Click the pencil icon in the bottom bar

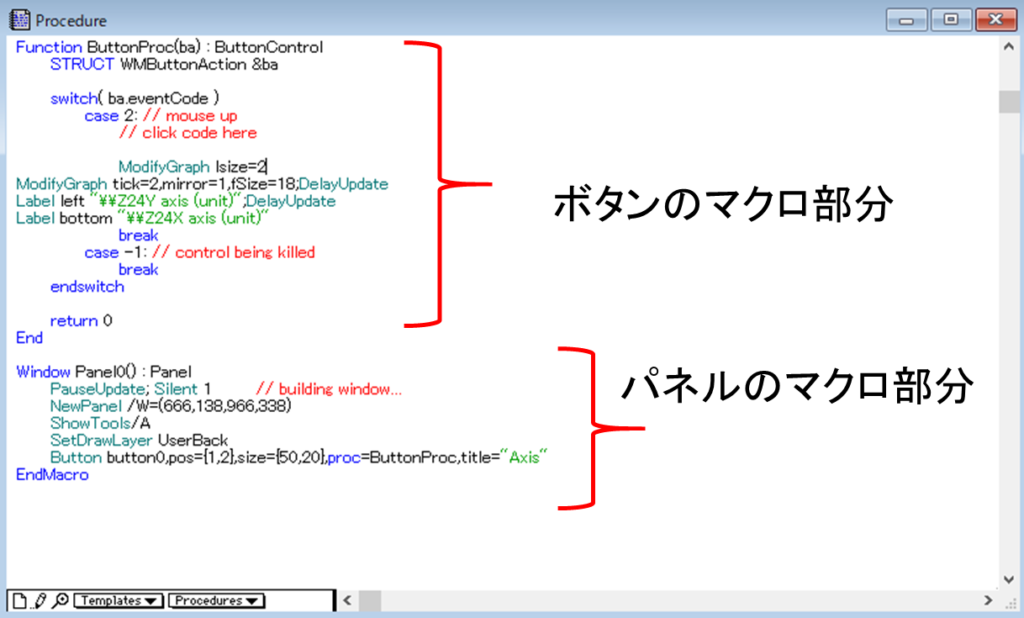click(x=39, y=600)
